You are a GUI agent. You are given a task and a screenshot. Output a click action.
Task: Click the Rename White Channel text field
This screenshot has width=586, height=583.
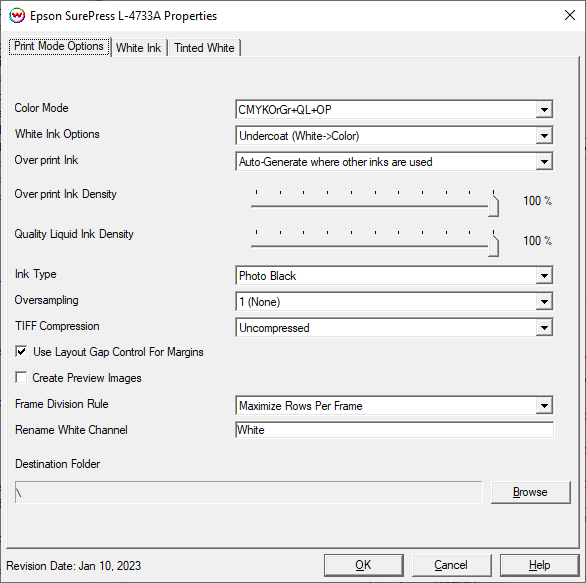[x=395, y=430]
